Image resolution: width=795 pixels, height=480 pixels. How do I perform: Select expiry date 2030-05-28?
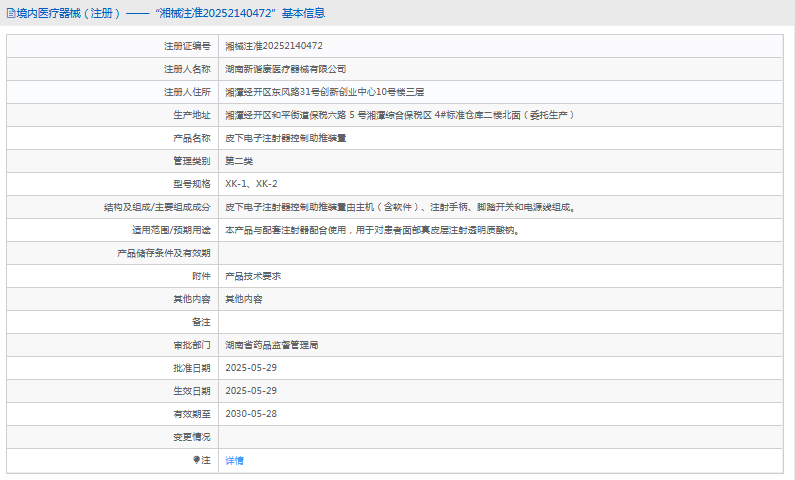click(x=251, y=414)
